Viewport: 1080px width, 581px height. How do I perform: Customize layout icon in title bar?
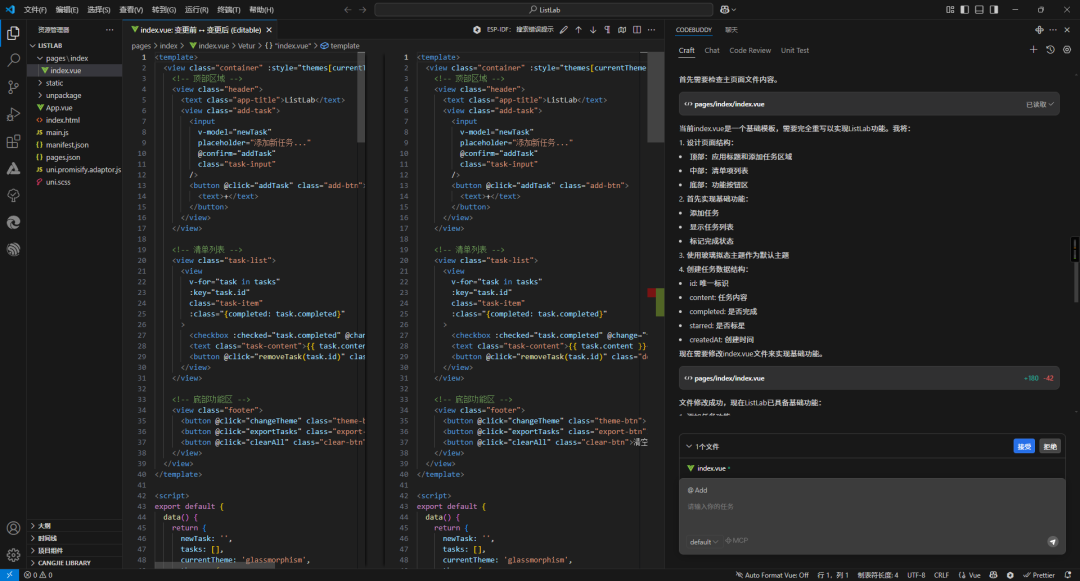[x=950, y=10]
